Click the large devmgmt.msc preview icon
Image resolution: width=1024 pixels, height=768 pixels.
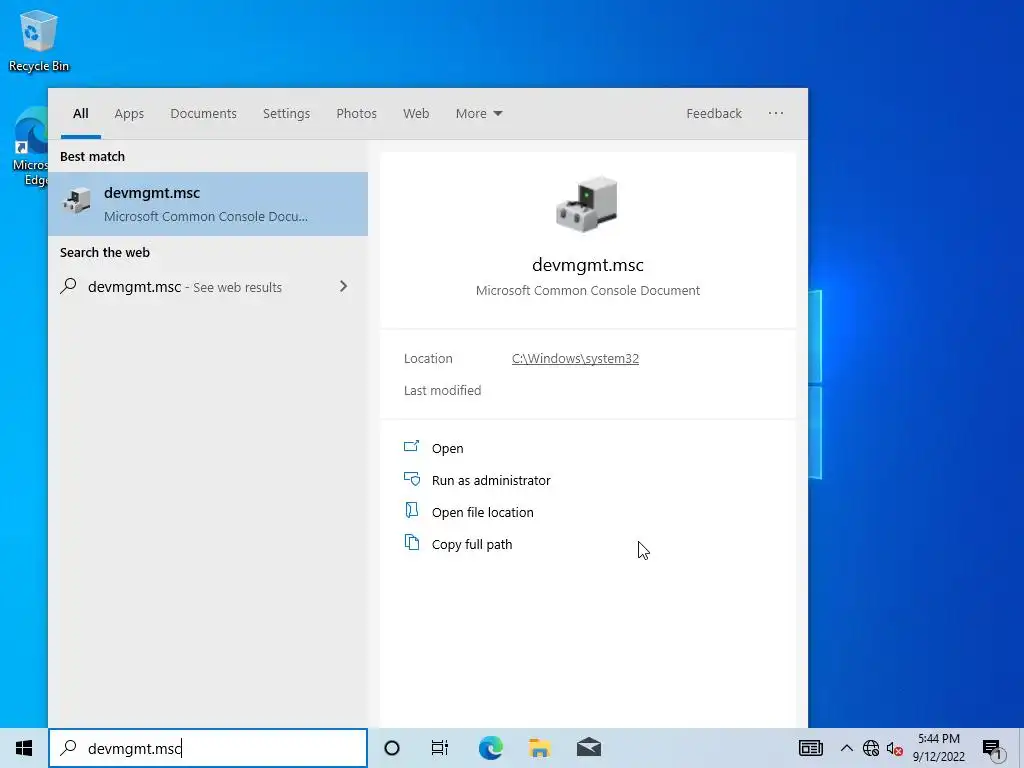pyautogui.click(x=587, y=204)
